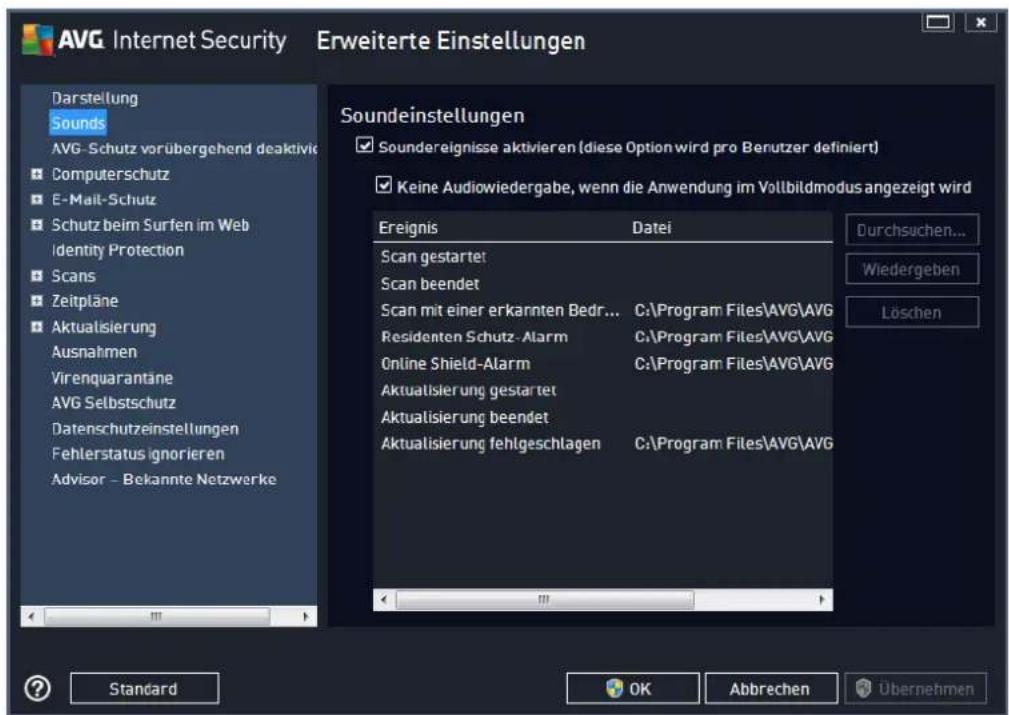Expand the Aktualisierung tree node
The height and width of the screenshot is (715, 1009).
point(37,327)
